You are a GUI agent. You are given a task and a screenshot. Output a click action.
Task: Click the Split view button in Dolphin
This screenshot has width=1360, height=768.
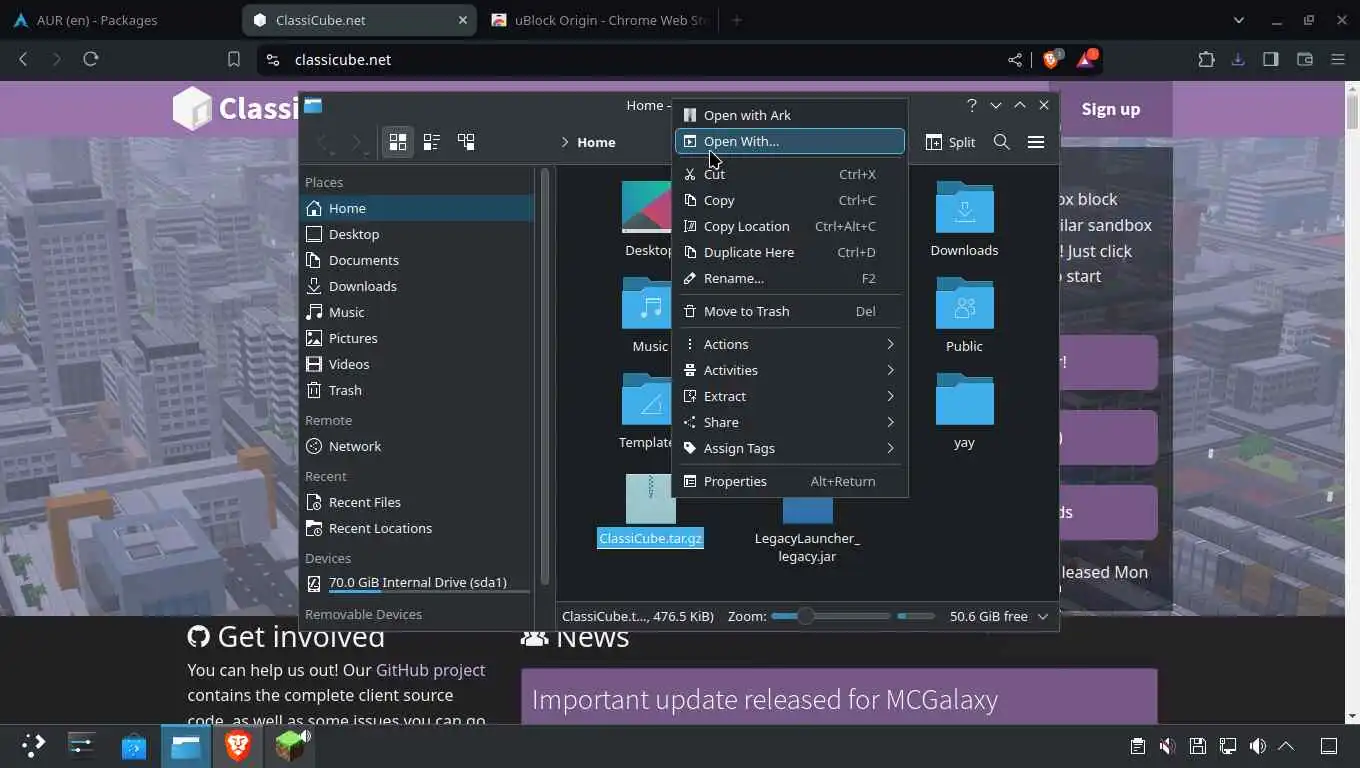[951, 142]
